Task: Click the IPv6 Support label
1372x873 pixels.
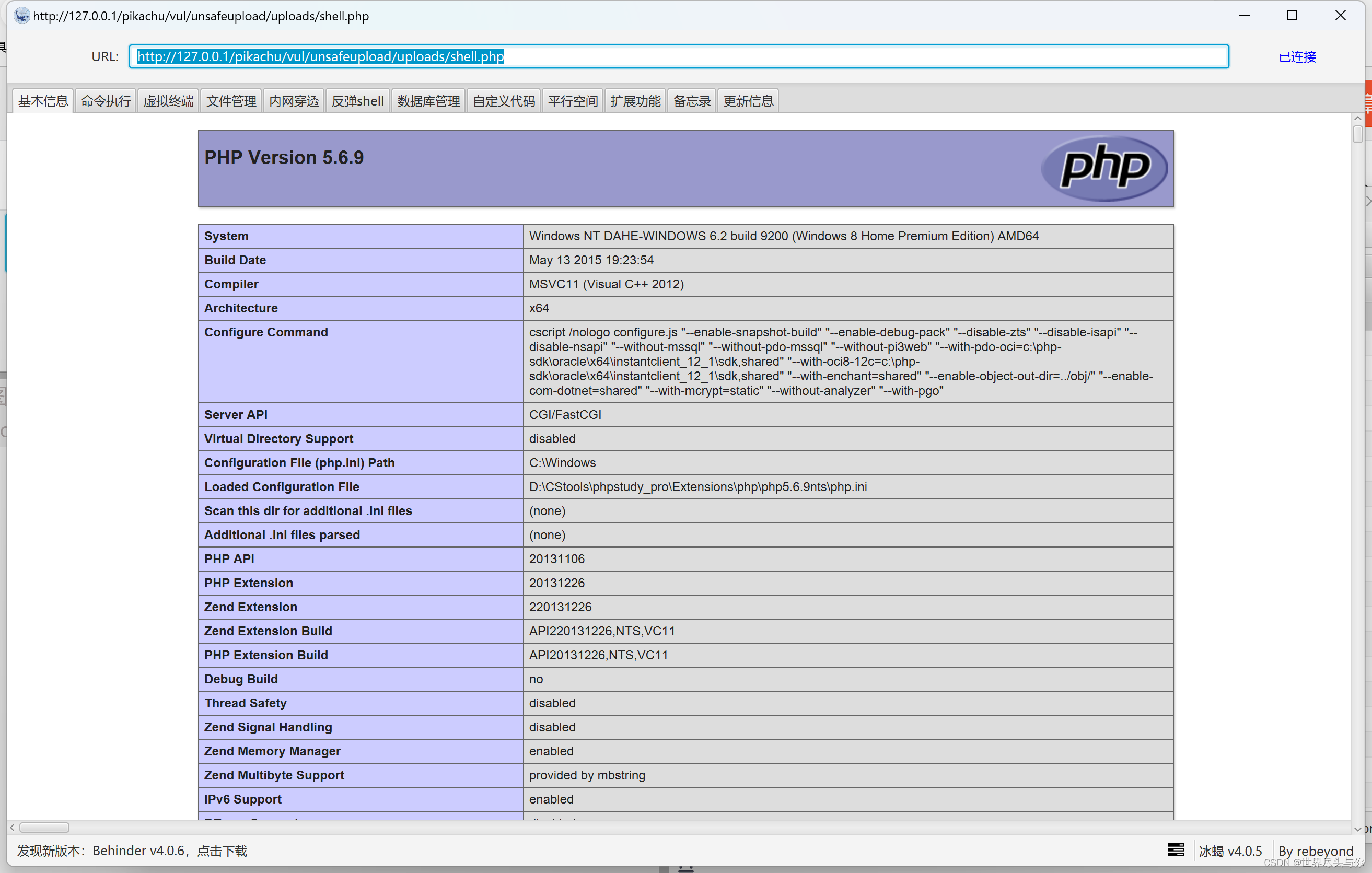Action: (x=243, y=798)
